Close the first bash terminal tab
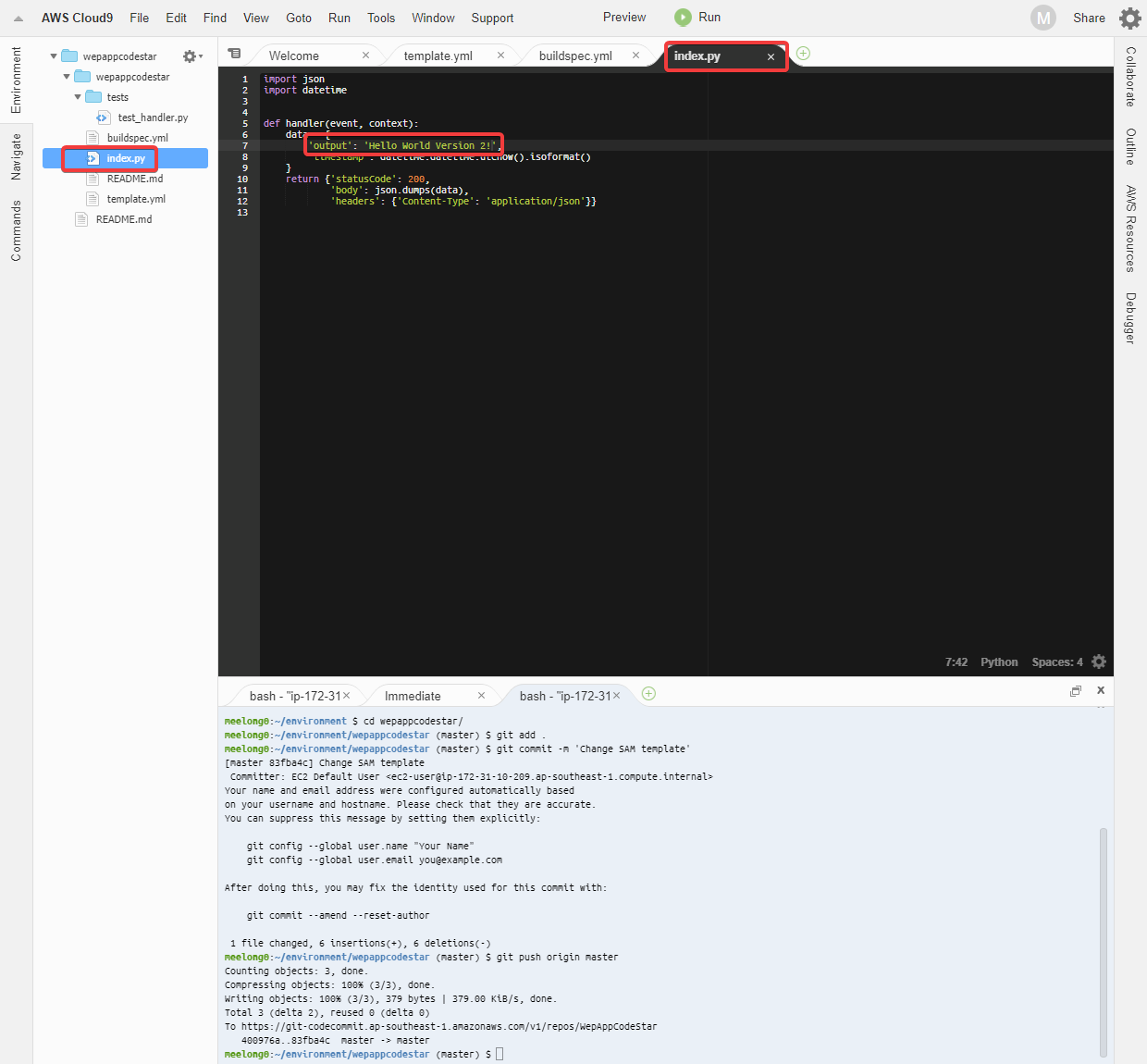1147x1064 pixels. [347, 696]
